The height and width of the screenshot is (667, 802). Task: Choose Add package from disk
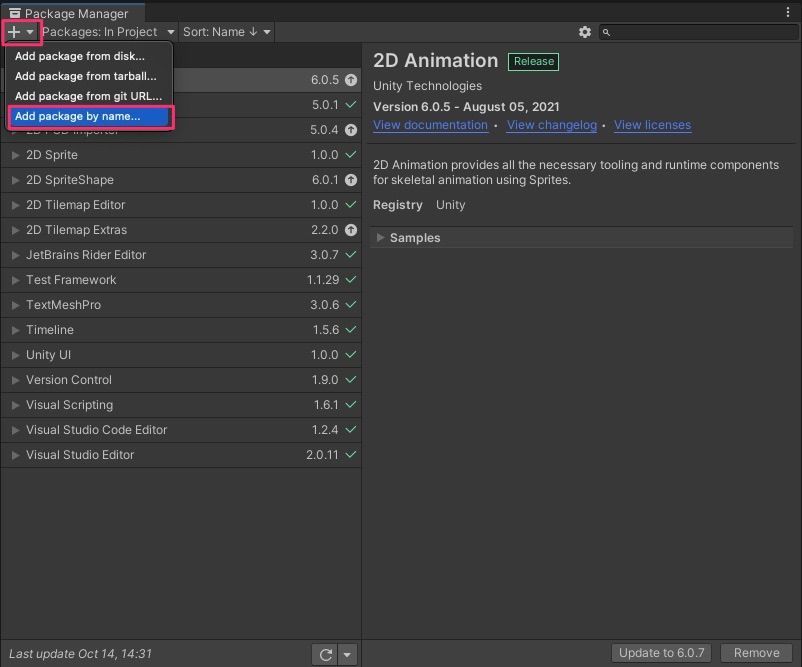pyautogui.click(x=80, y=56)
